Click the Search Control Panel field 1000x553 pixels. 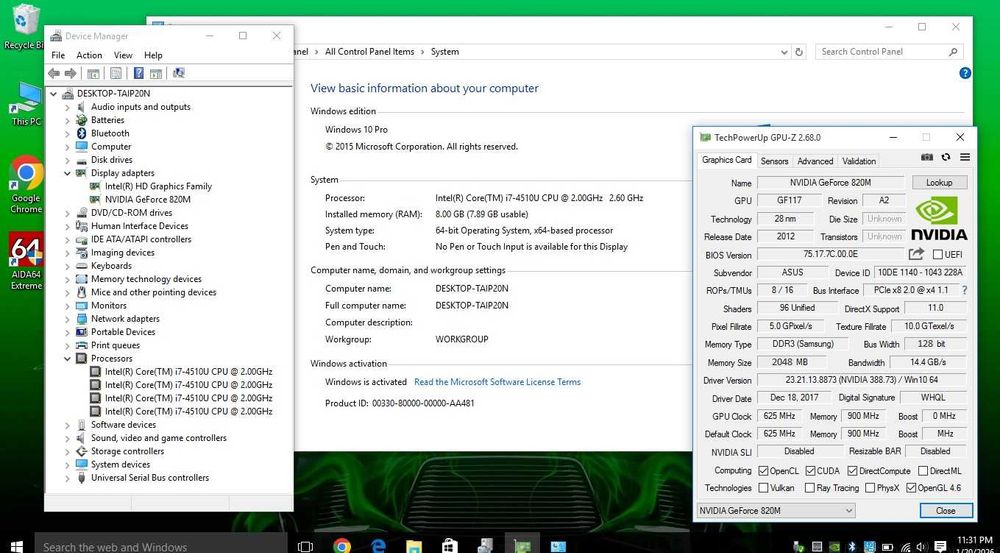tap(888, 52)
